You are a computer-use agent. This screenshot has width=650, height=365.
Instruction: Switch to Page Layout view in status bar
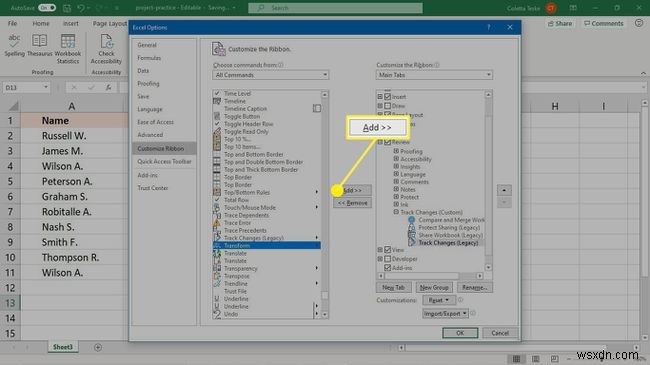tap(536, 359)
